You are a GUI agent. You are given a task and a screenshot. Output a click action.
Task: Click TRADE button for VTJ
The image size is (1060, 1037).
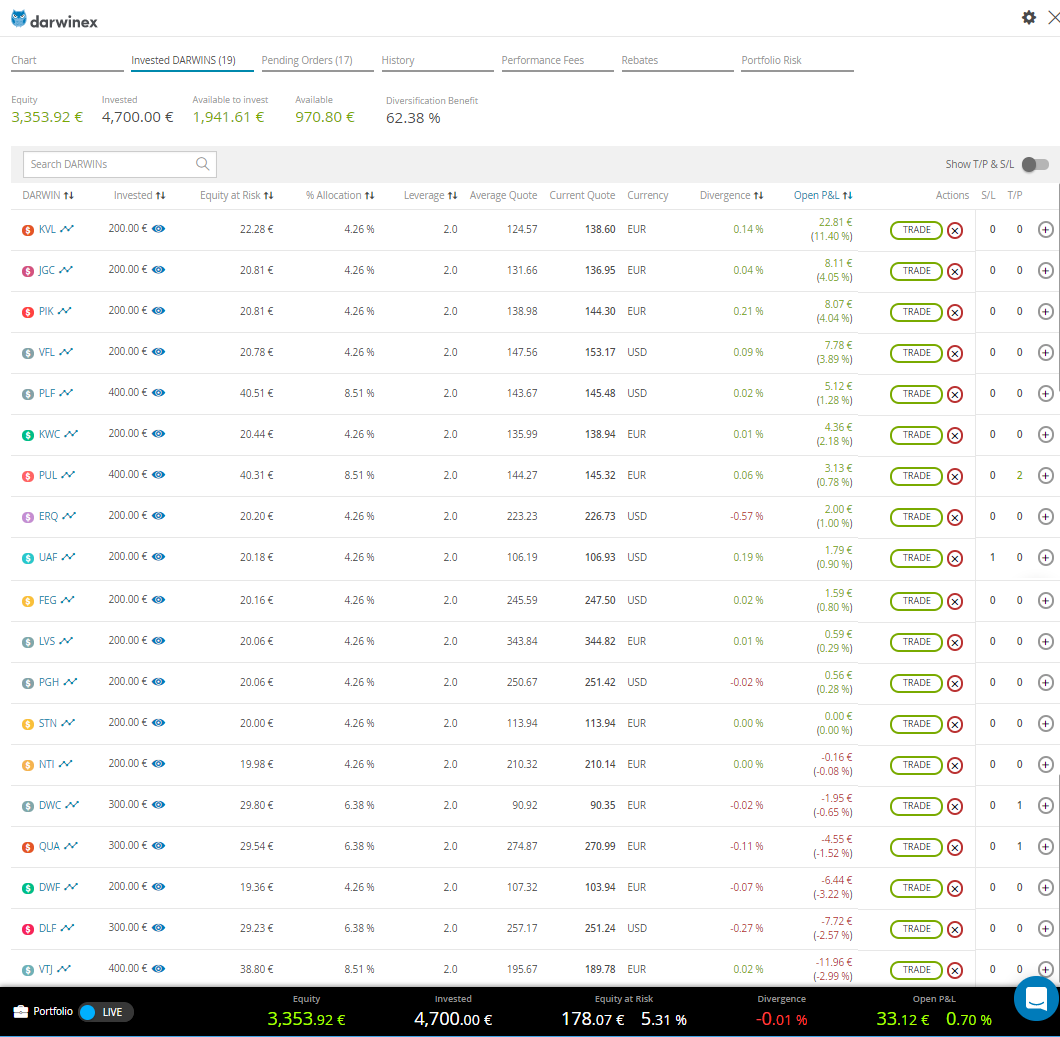coord(916,970)
